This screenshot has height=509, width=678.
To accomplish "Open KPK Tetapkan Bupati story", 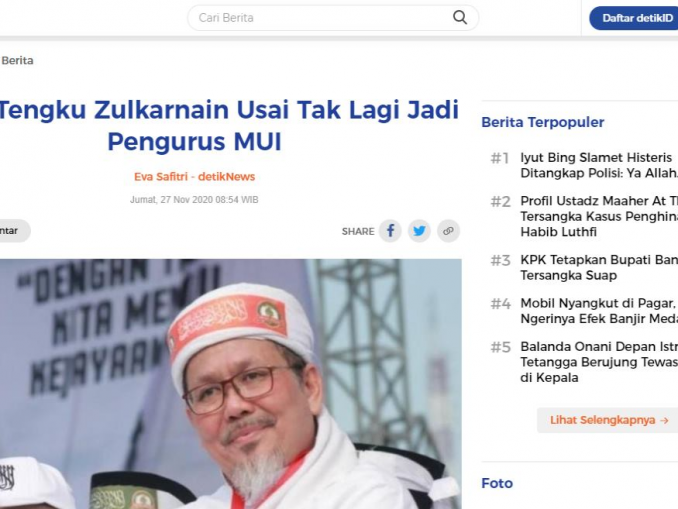I will [x=599, y=268].
